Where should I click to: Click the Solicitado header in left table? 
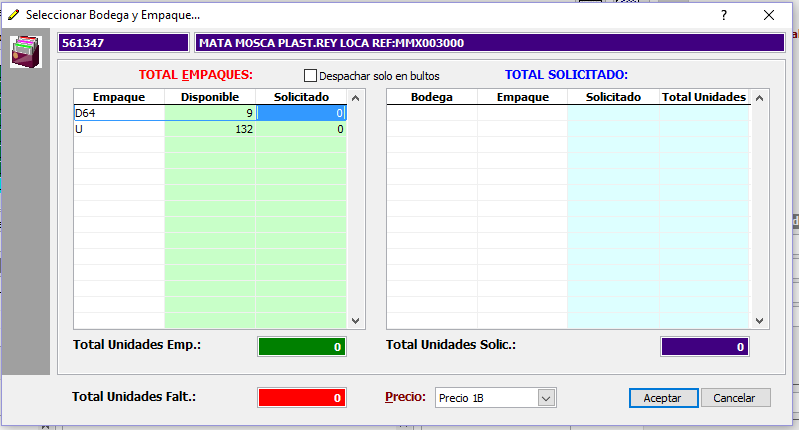[x=300, y=97]
